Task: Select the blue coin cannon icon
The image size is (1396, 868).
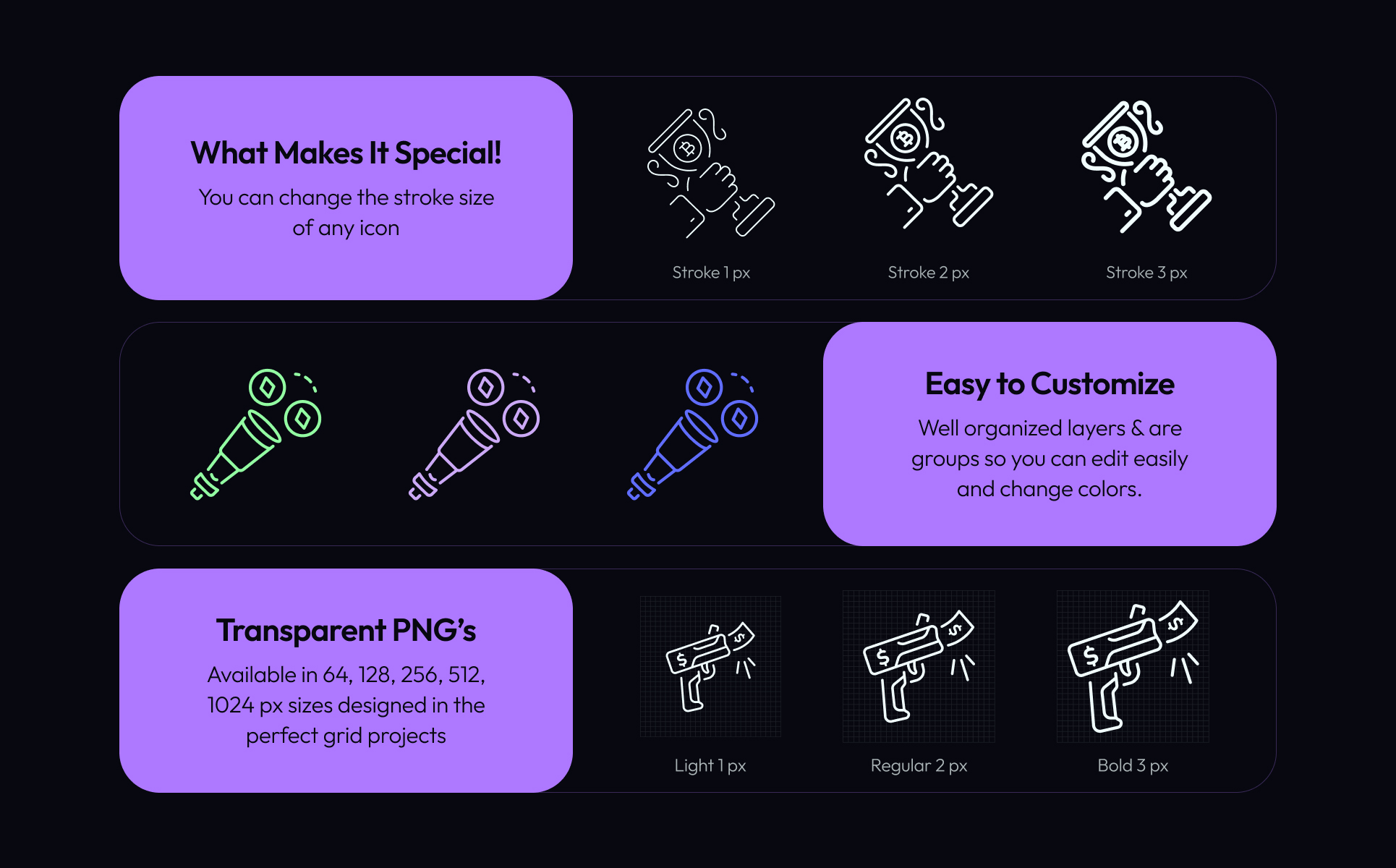Action: click(x=692, y=435)
